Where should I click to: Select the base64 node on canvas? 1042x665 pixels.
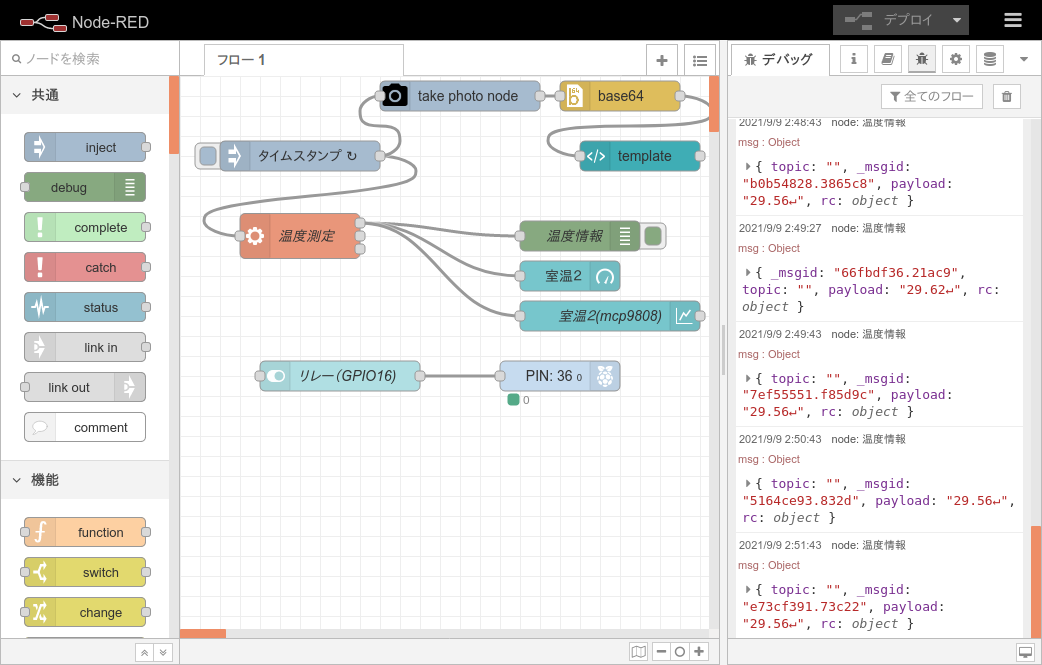click(620, 96)
